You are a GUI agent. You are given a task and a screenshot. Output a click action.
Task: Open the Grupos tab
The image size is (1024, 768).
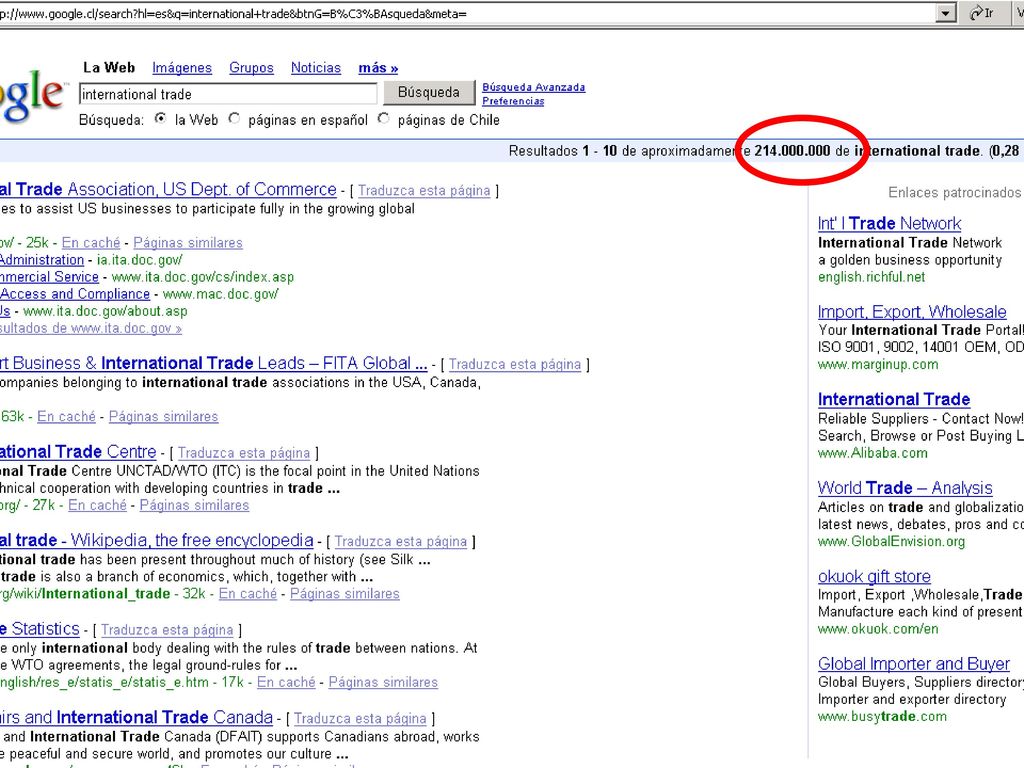(251, 67)
